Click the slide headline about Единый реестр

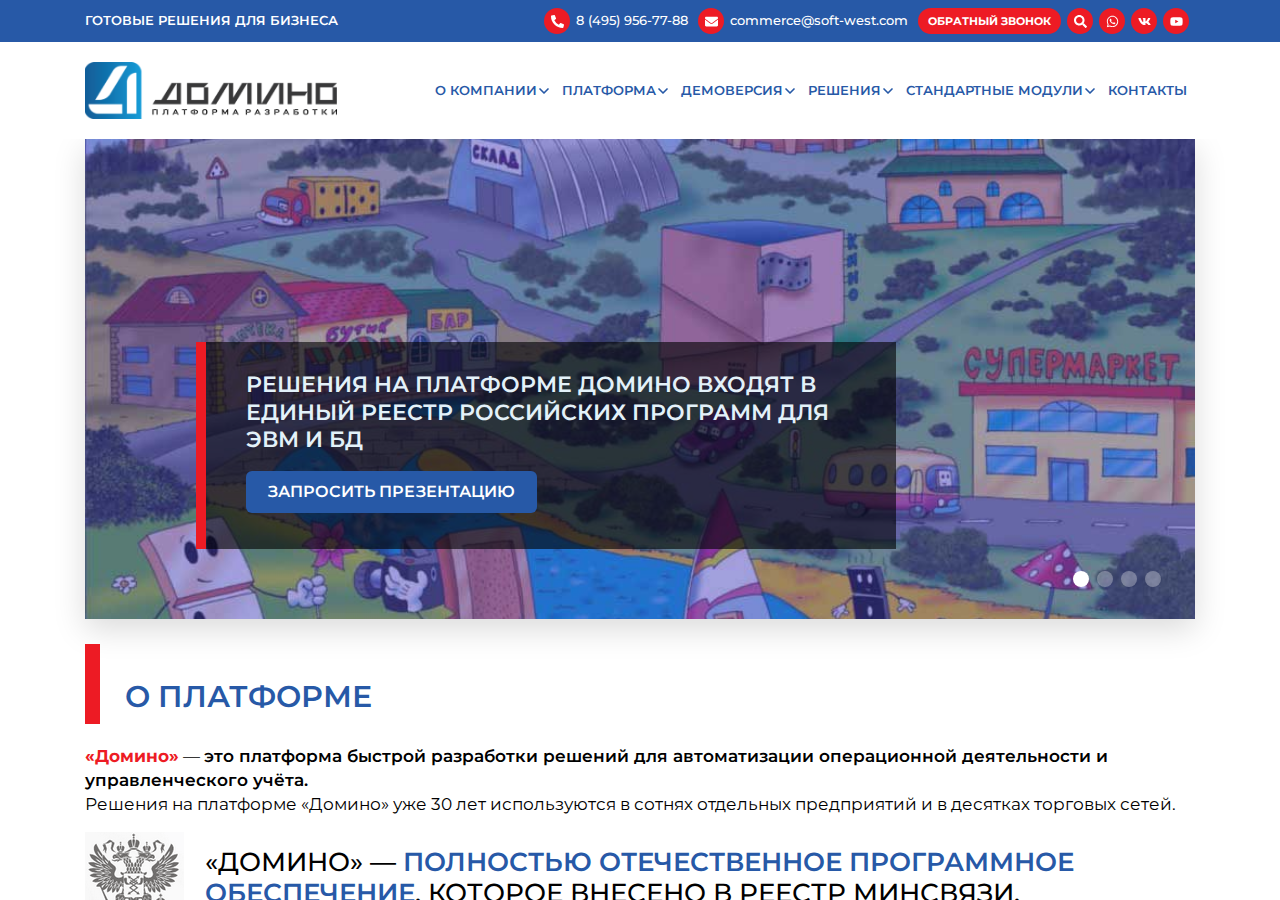click(x=537, y=412)
